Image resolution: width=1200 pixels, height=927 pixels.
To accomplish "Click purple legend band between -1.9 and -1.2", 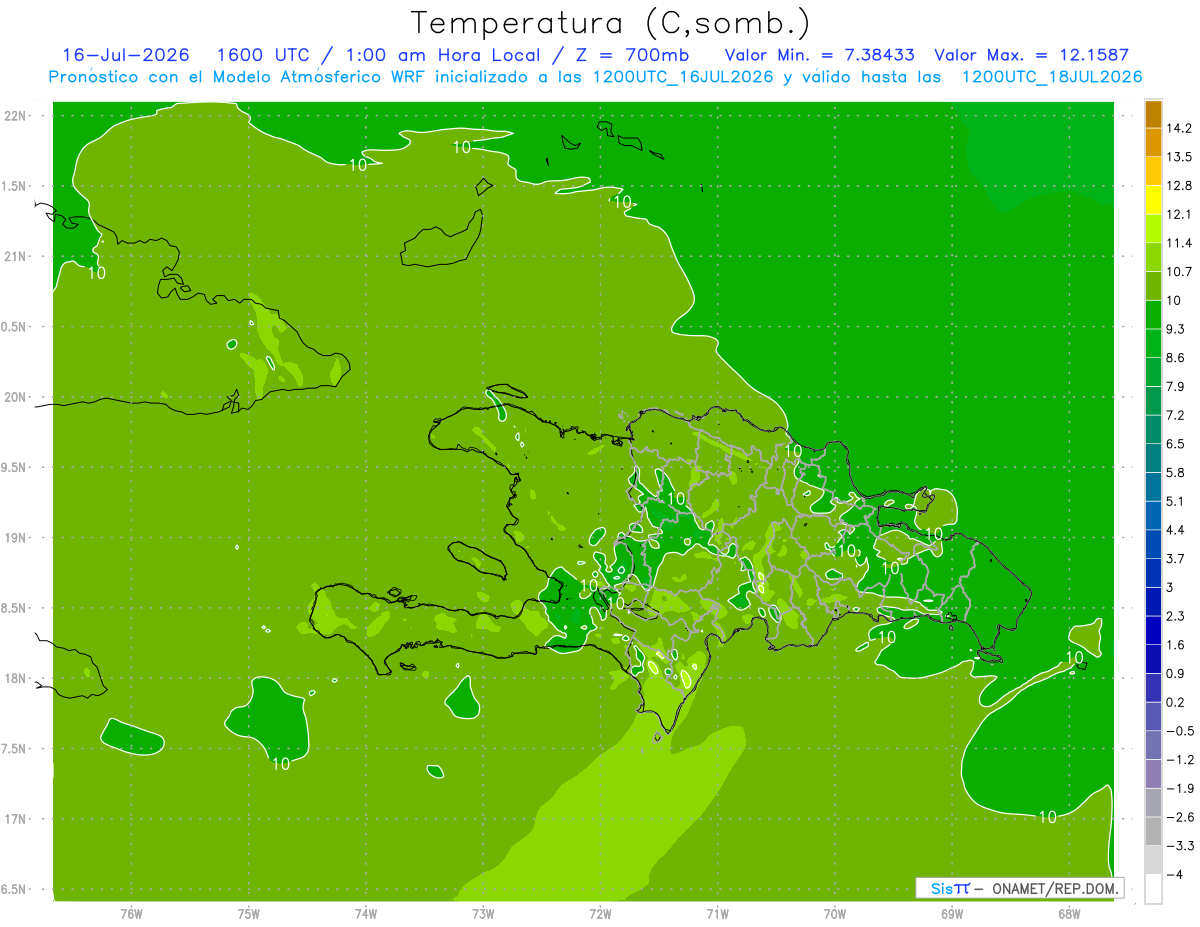I will click(x=1153, y=774).
